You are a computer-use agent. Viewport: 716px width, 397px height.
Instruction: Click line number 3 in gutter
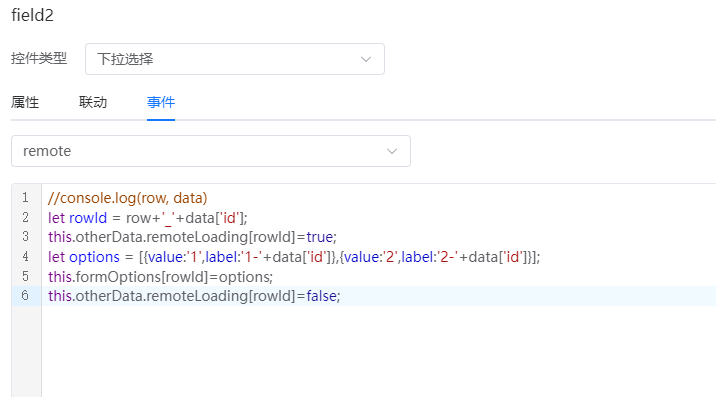tap(26, 237)
